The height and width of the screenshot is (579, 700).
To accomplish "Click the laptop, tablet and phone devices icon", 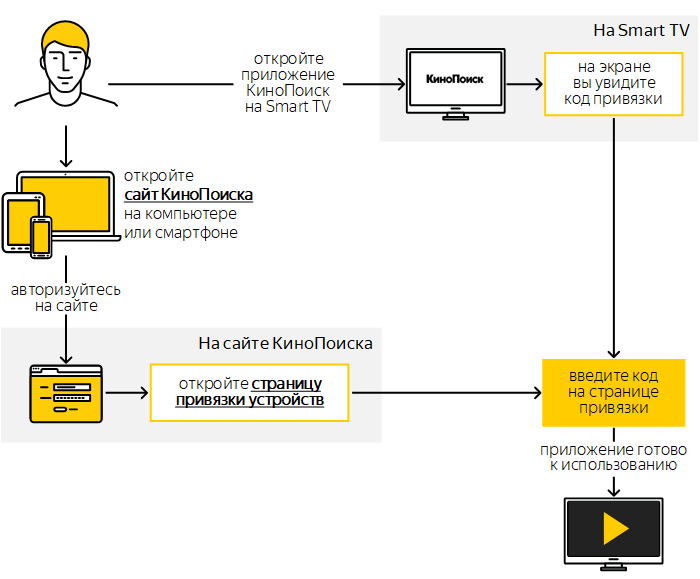I will [x=61, y=215].
